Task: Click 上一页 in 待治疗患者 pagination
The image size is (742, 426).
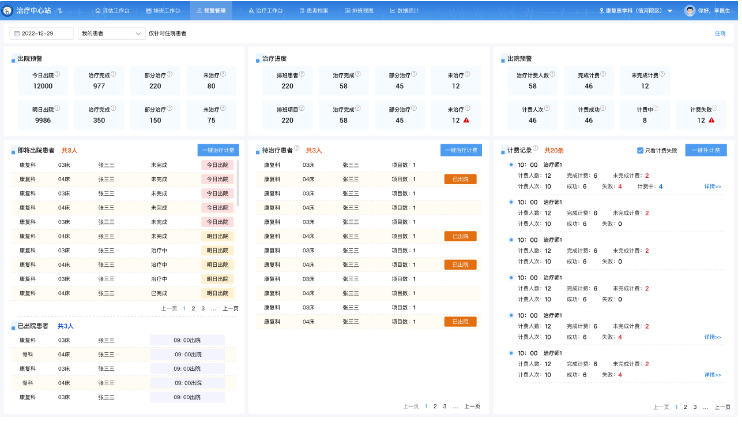Action: click(411, 407)
